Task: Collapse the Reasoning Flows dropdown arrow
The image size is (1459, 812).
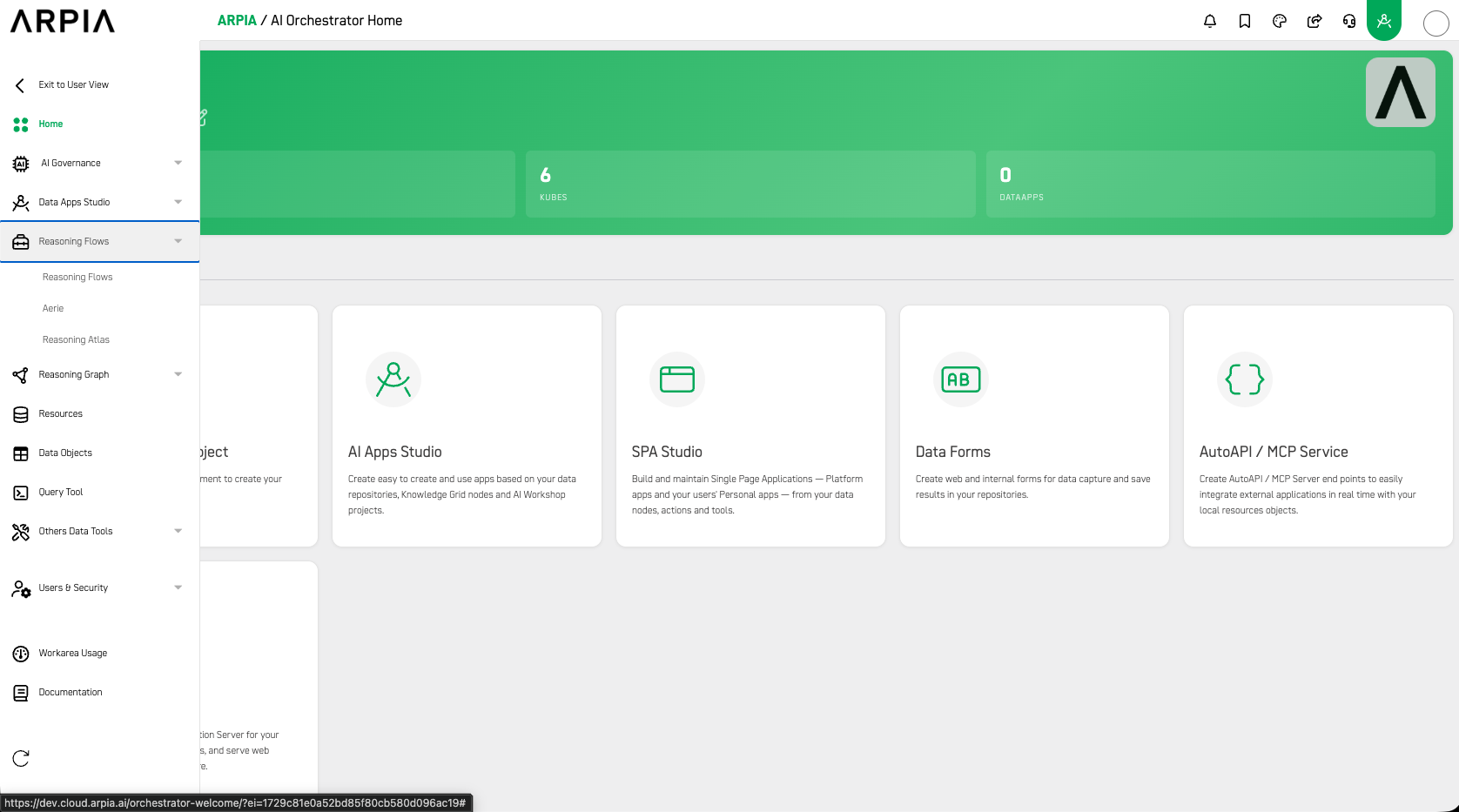Action: [x=178, y=241]
